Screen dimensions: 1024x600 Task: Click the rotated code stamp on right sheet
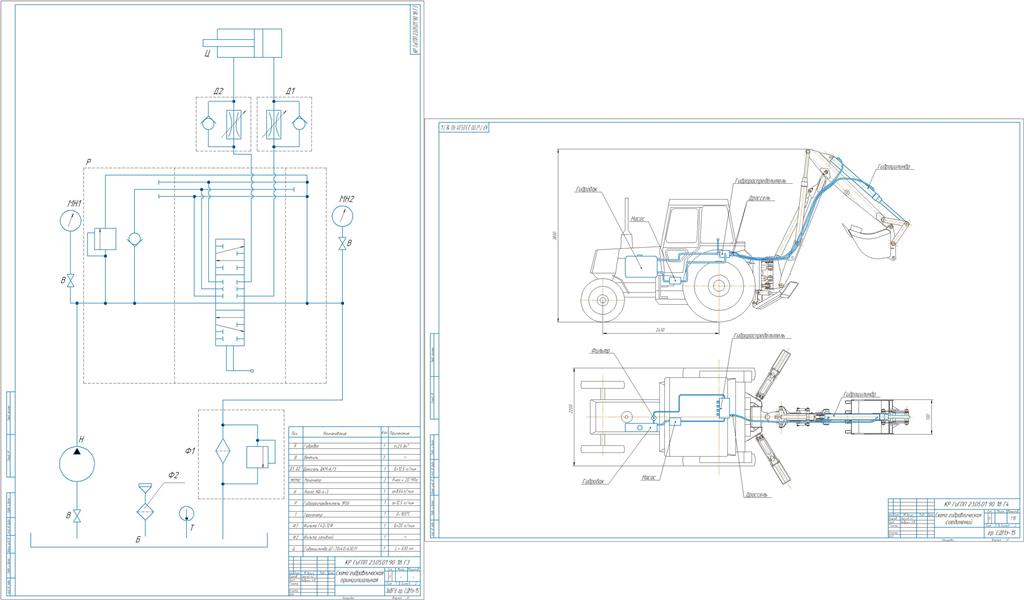[464, 127]
